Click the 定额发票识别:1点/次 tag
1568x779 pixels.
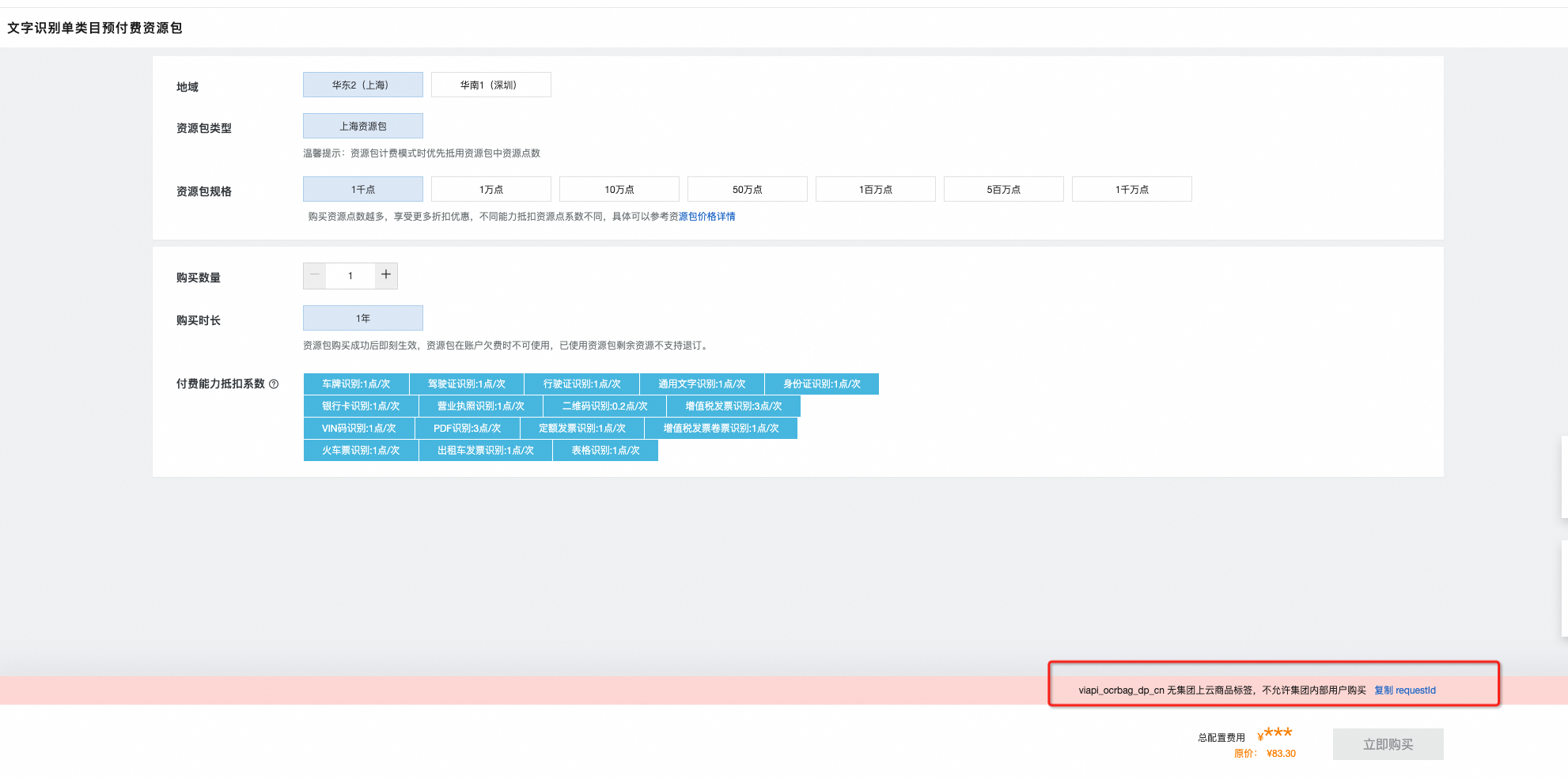pyautogui.click(x=582, y=428)
